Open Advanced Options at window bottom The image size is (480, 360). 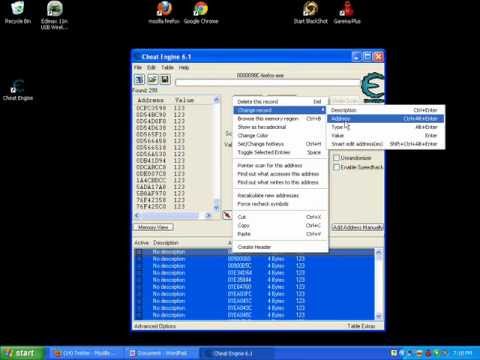155,326
